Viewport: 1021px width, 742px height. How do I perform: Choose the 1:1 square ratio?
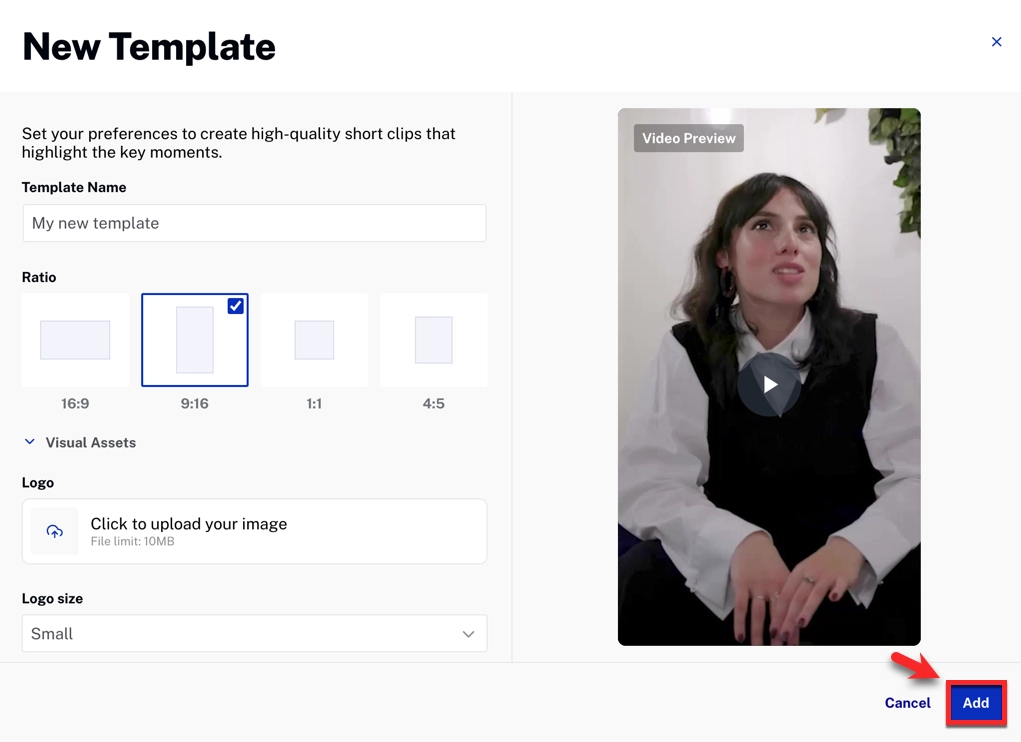(x=314, y=340)
